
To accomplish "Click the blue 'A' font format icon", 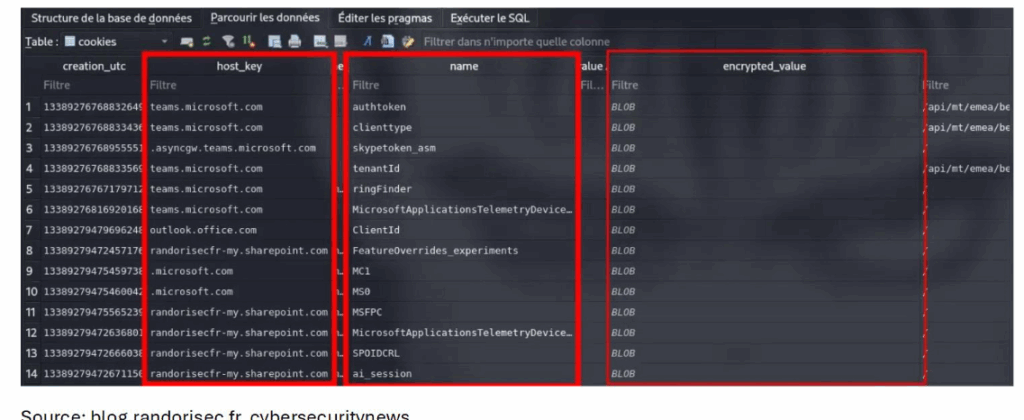I will (369, 42).
